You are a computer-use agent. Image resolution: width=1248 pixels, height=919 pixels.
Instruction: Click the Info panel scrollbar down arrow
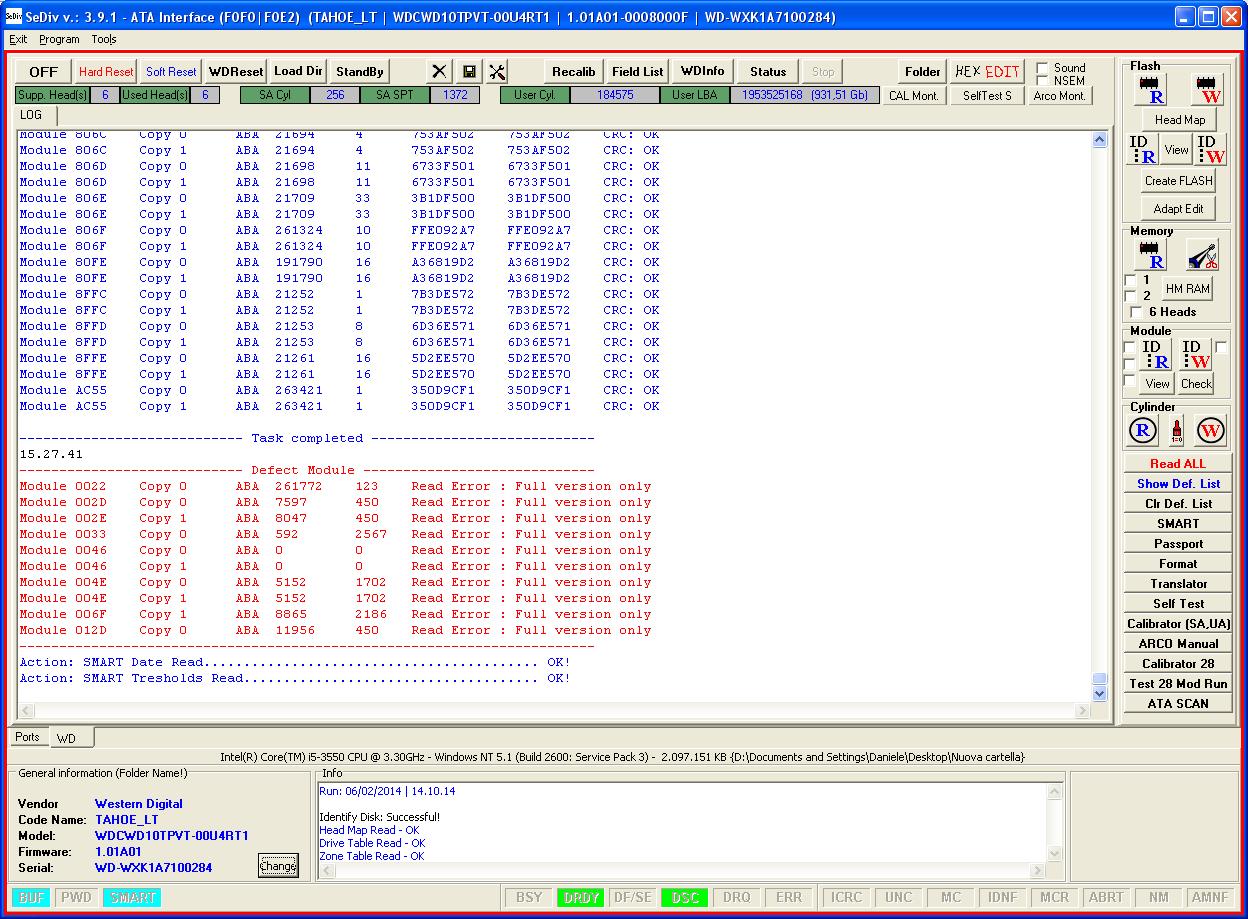coord(1054,854)
